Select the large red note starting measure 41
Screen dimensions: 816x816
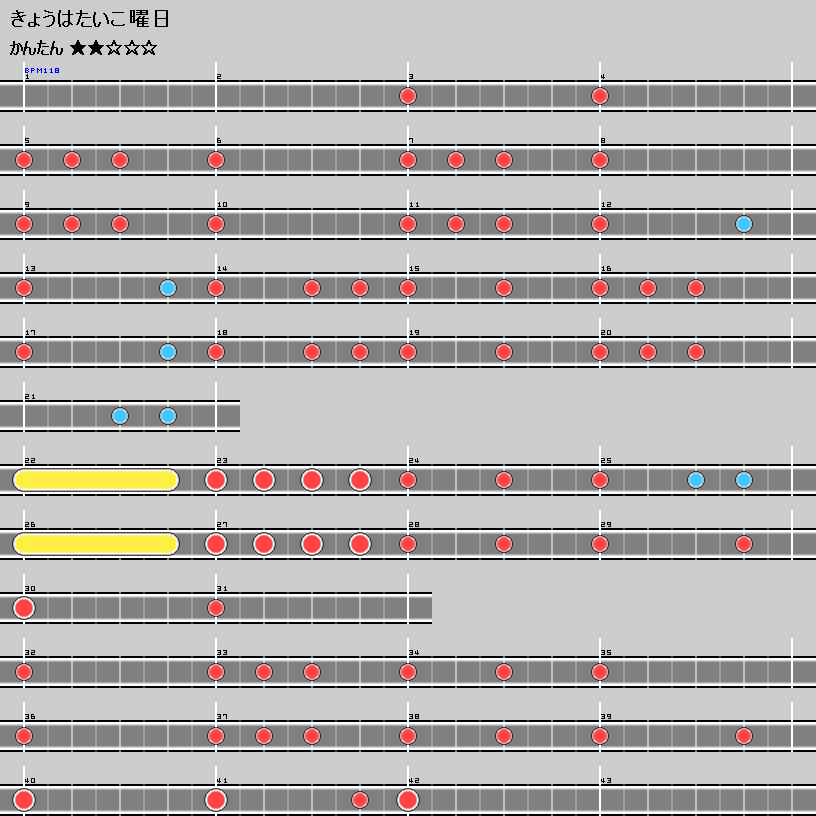click(x=216, y=800)
